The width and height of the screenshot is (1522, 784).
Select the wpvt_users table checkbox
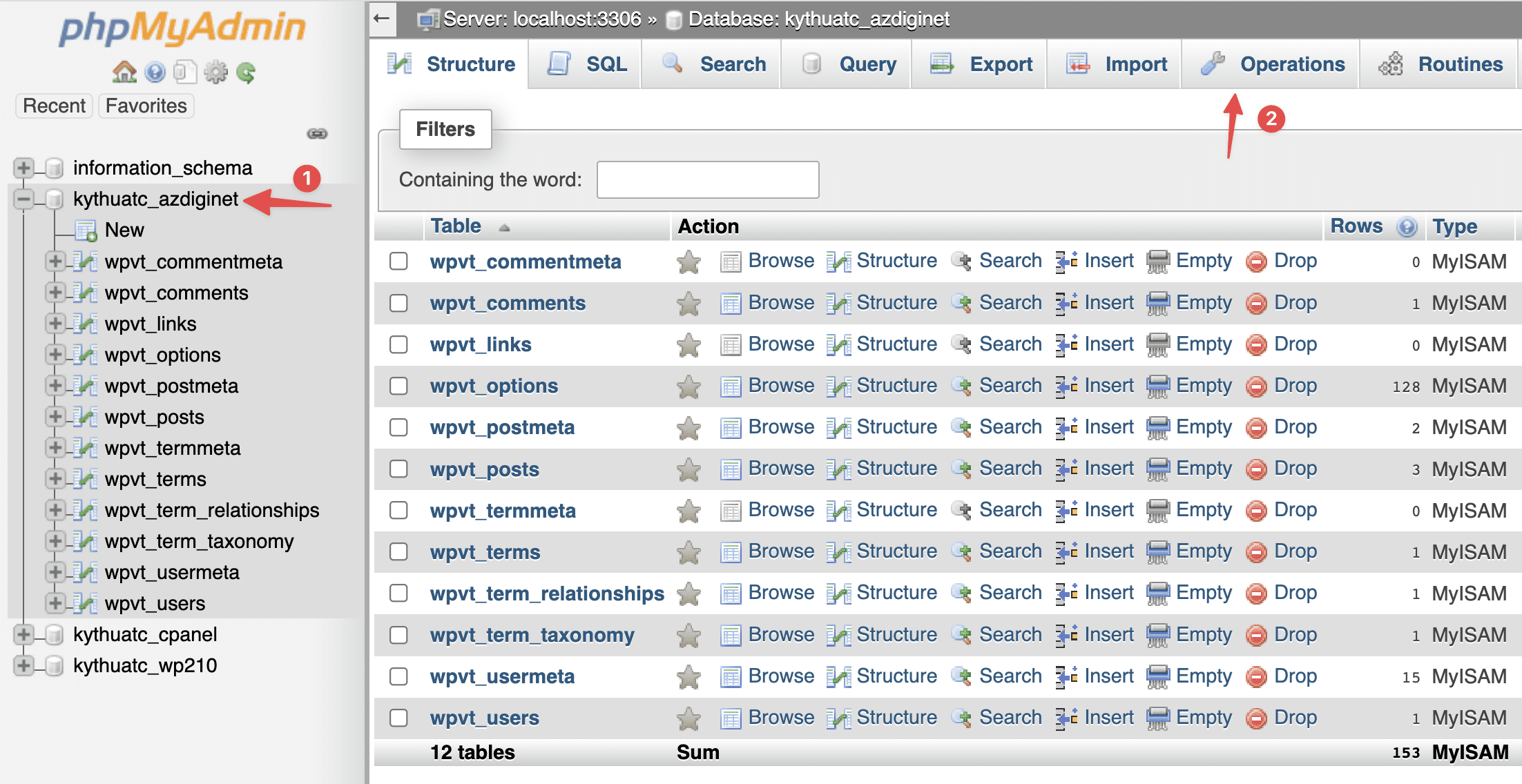(x=398, y=718)
